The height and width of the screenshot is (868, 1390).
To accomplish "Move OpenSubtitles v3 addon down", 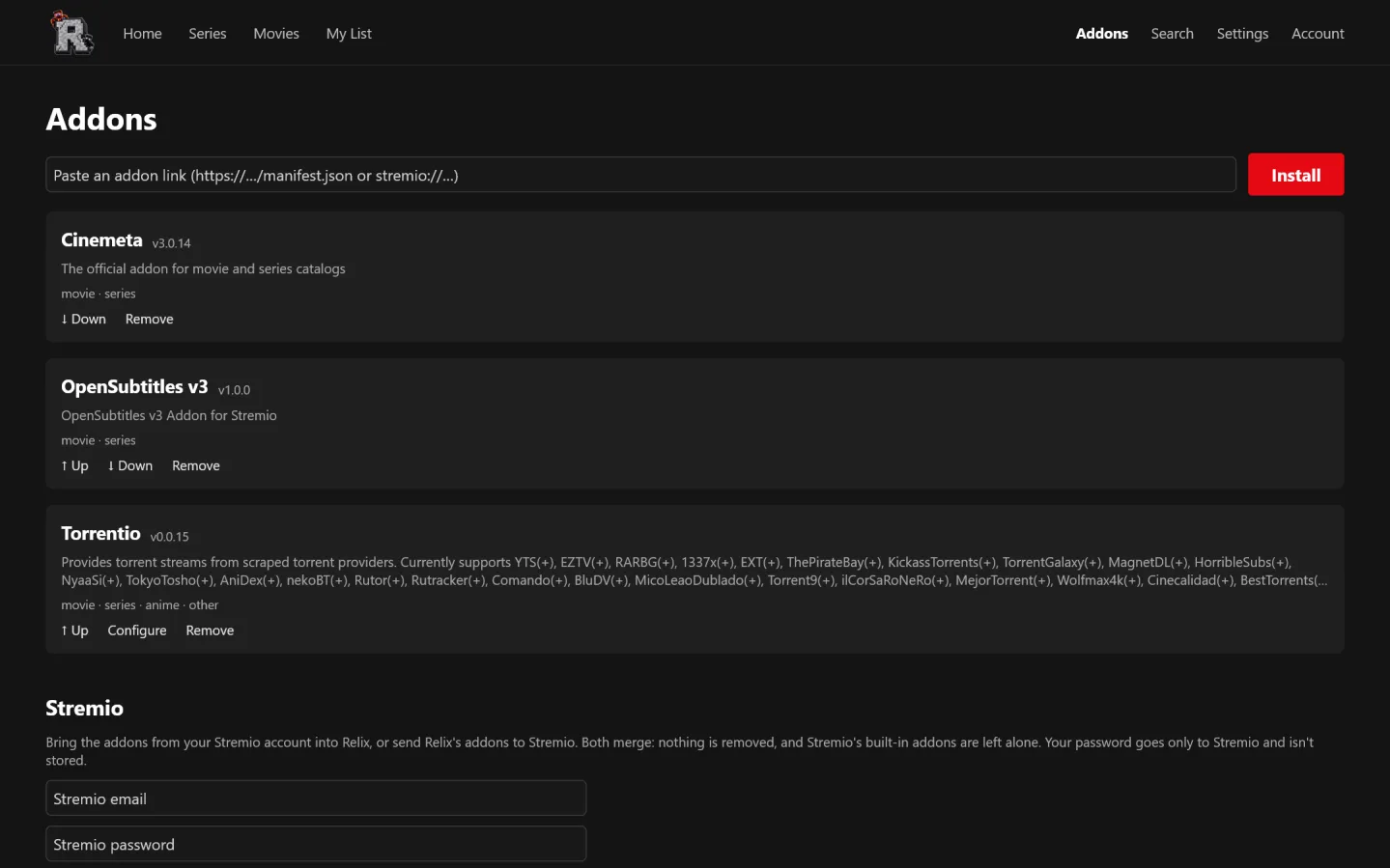I will point(130,466).
